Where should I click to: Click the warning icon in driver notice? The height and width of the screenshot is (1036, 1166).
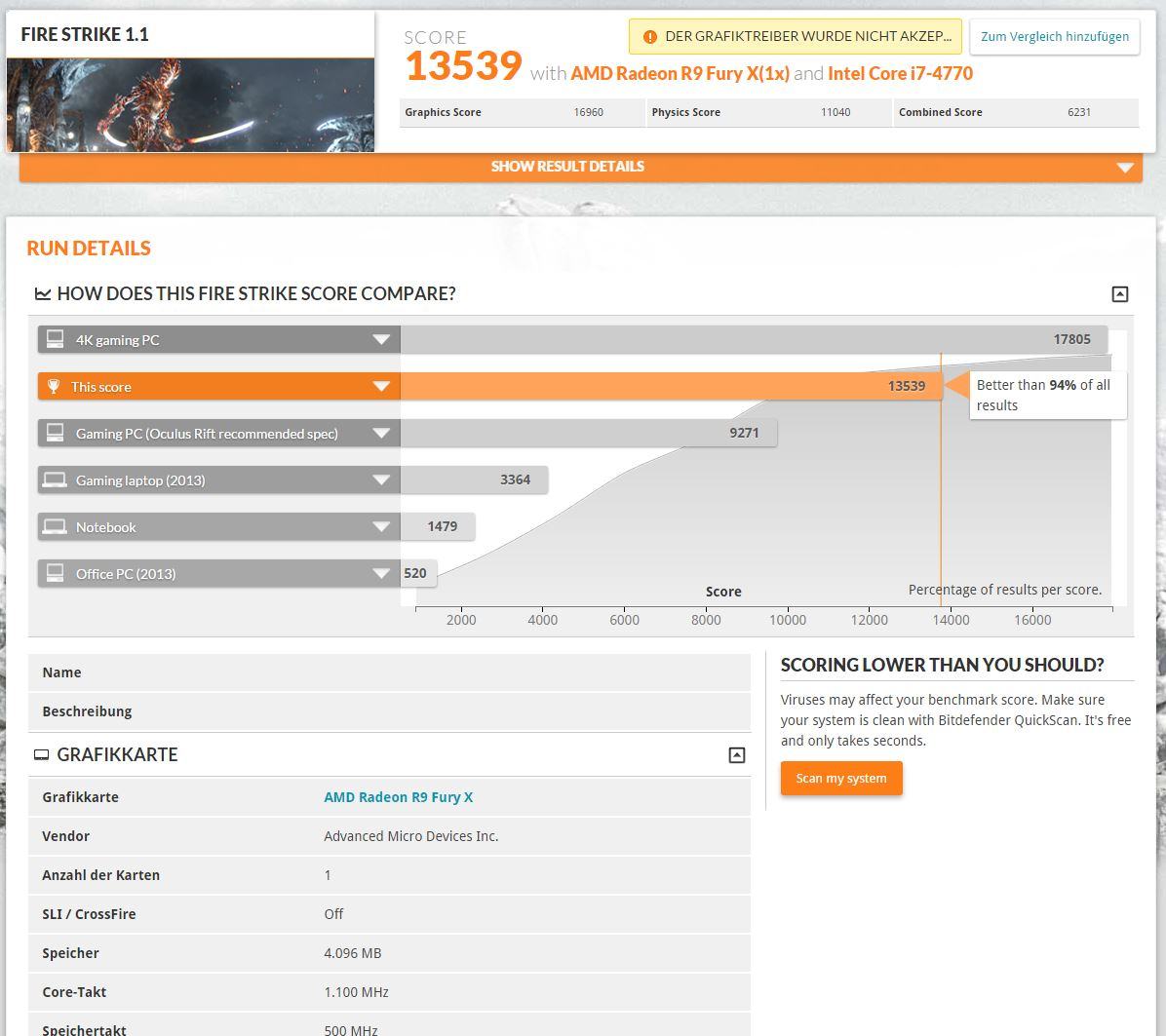click(650, 37)
